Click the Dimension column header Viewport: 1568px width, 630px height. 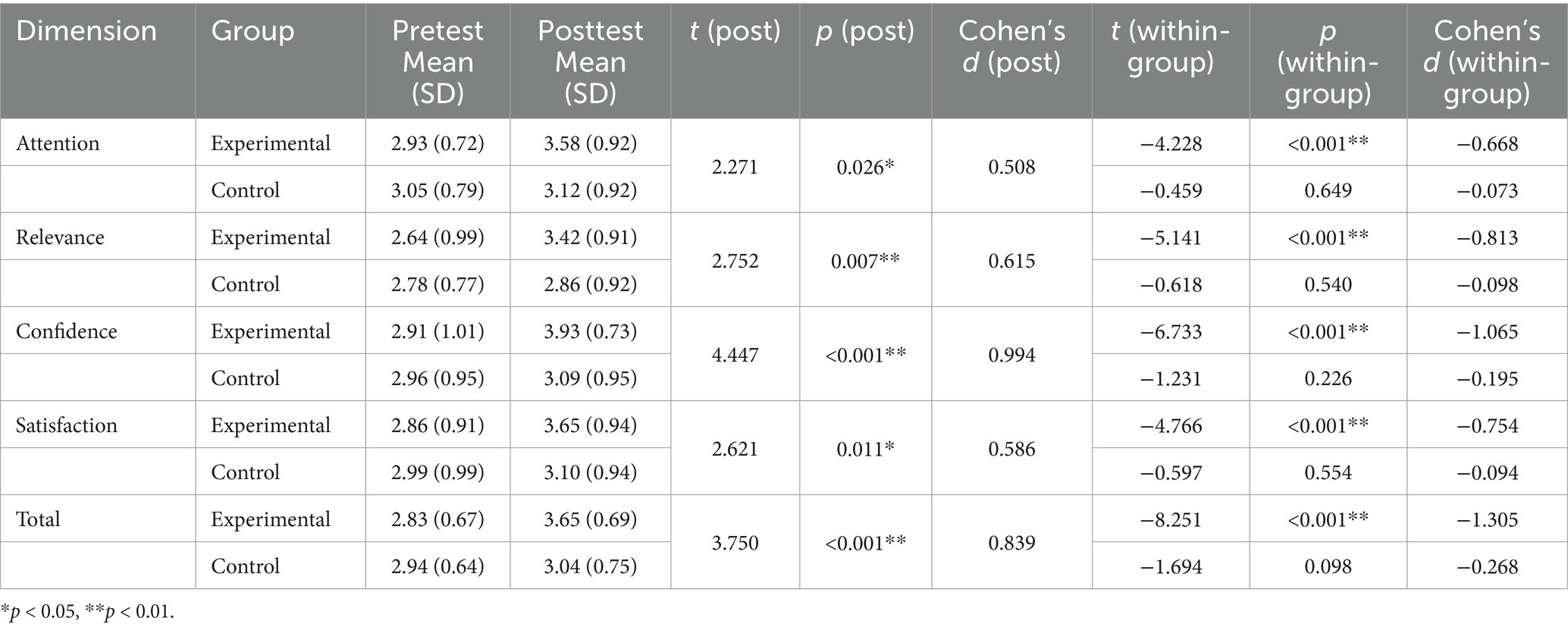tap(86, 31)
